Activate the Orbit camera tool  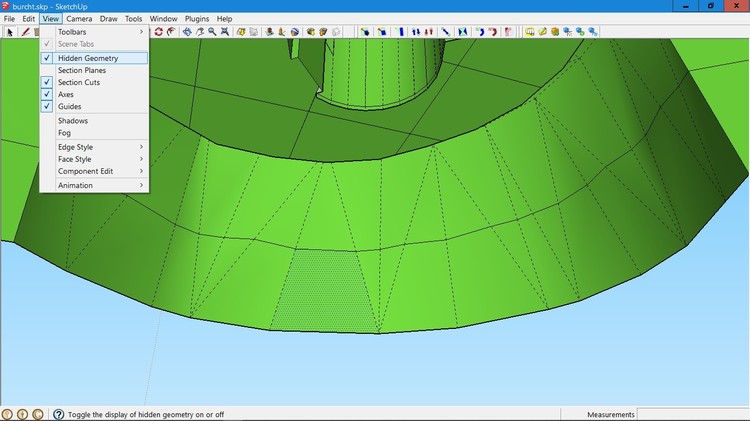pyautogui.click(x=187, y=32)
